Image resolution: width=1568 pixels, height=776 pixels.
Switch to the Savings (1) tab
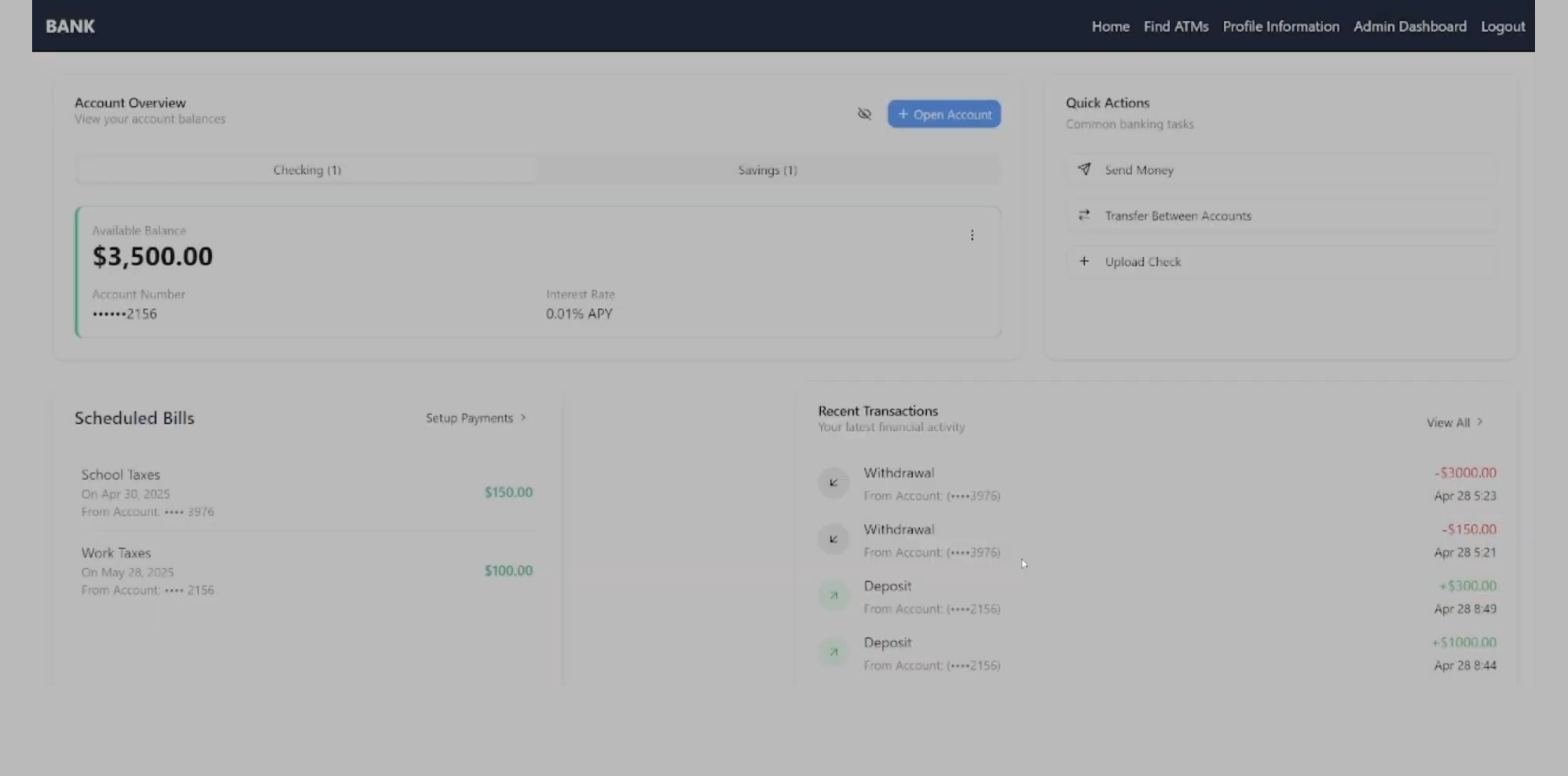pyautogui.click(x=767, y=170)
